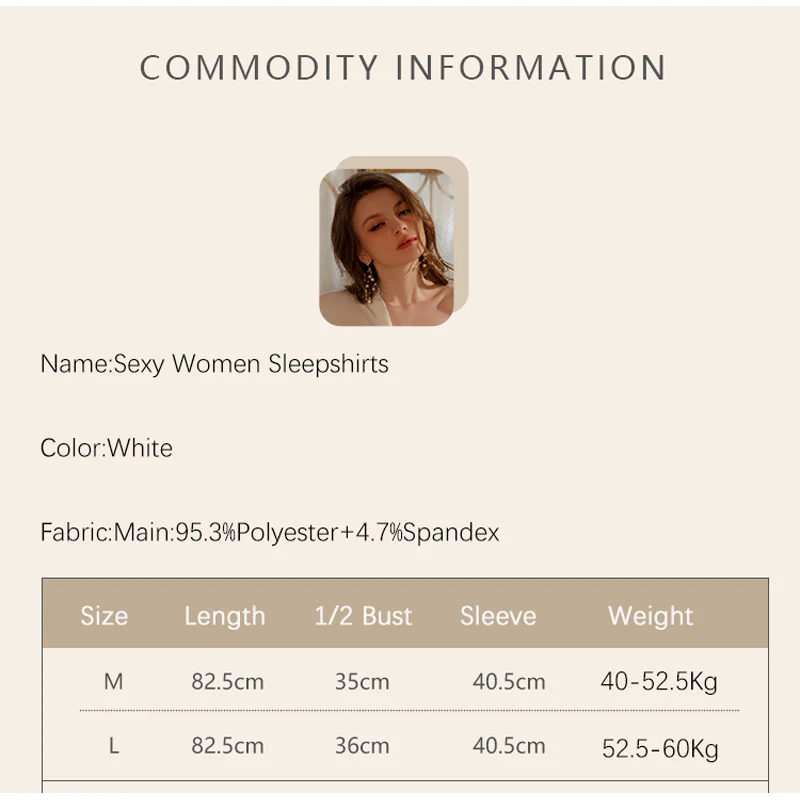Click the 36cm bust value
This screenshot has width=800, height=800.
point(362,747)
